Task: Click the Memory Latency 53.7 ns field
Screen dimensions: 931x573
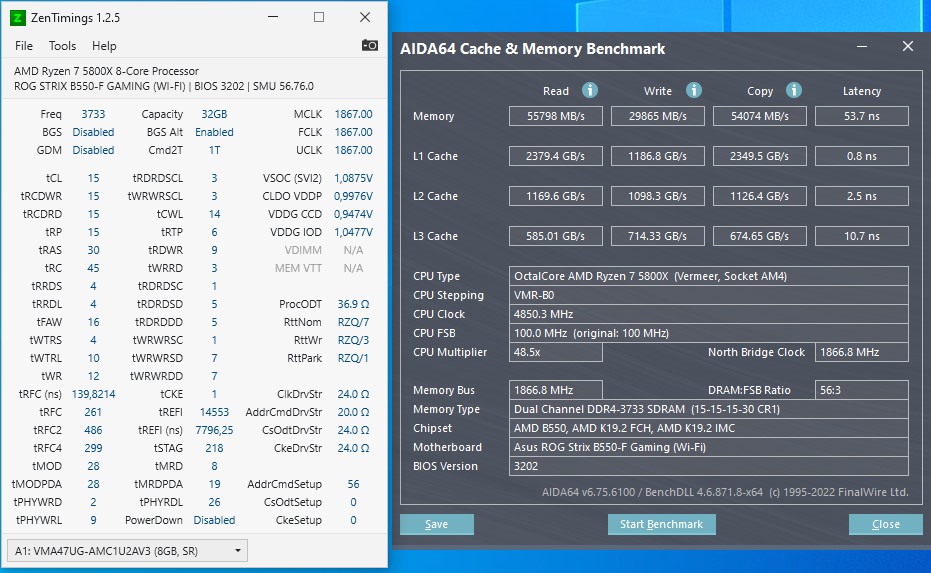Action: coord(862,116)
